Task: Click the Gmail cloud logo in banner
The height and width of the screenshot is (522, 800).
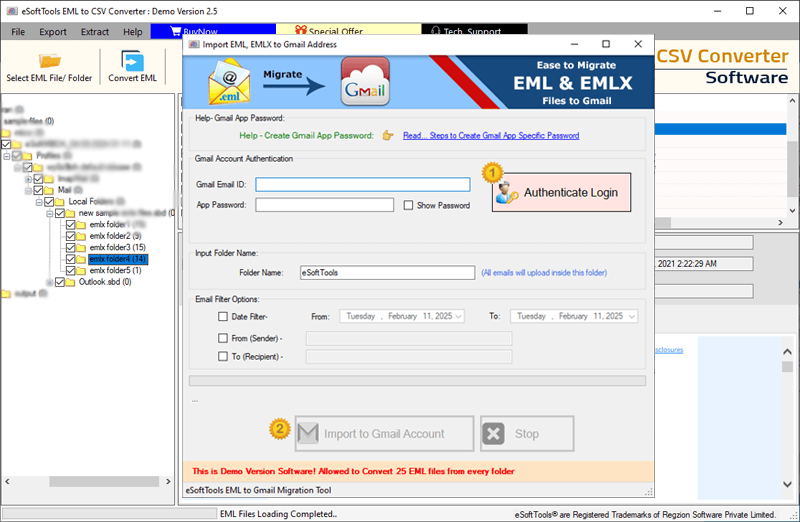Action: (365, 82)
